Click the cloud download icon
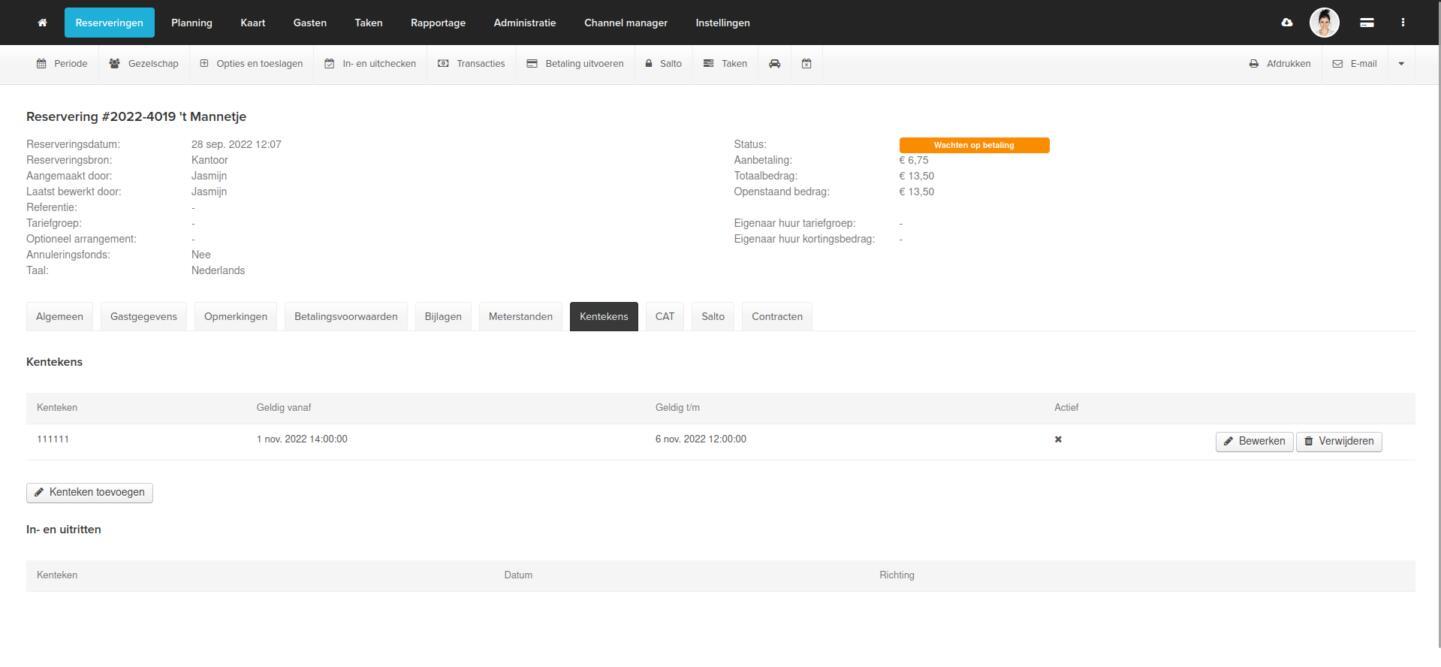Screen dimensions: 1441x667 click(1286, 23)
